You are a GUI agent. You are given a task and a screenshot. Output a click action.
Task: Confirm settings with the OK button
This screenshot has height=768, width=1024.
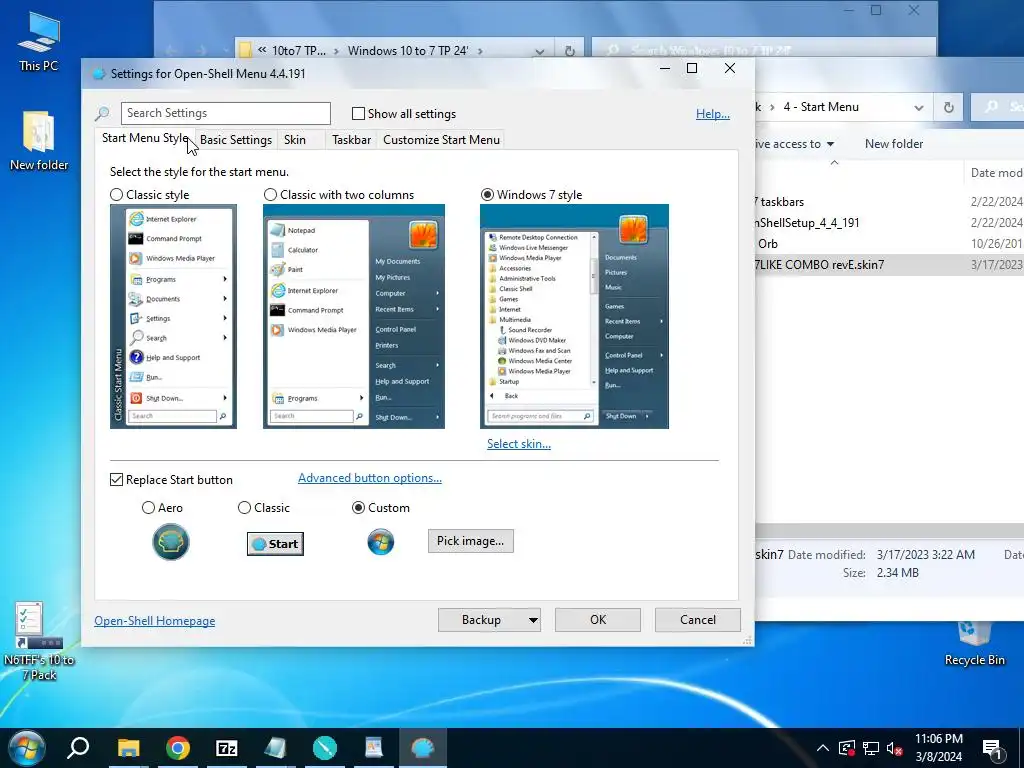pyautogui.click(x=598, y=620)
